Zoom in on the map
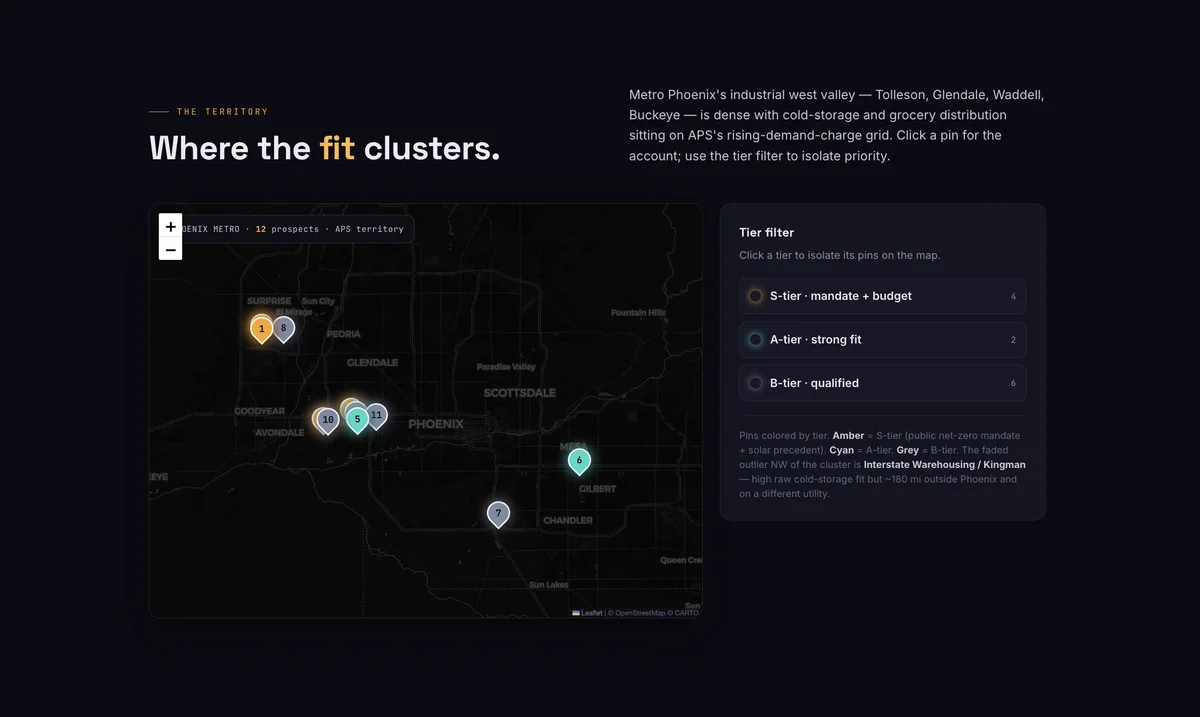The width and height of the screenshot is (1200, 717). 171,227
